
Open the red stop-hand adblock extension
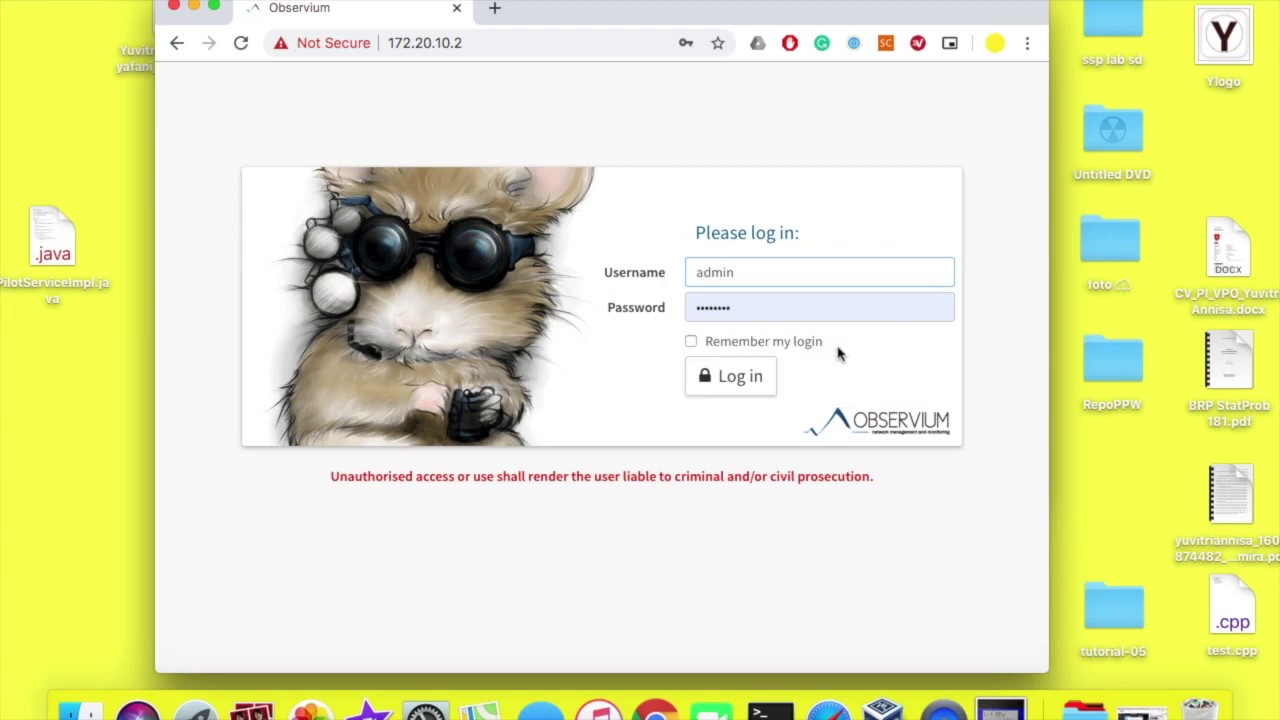(790, 43)
